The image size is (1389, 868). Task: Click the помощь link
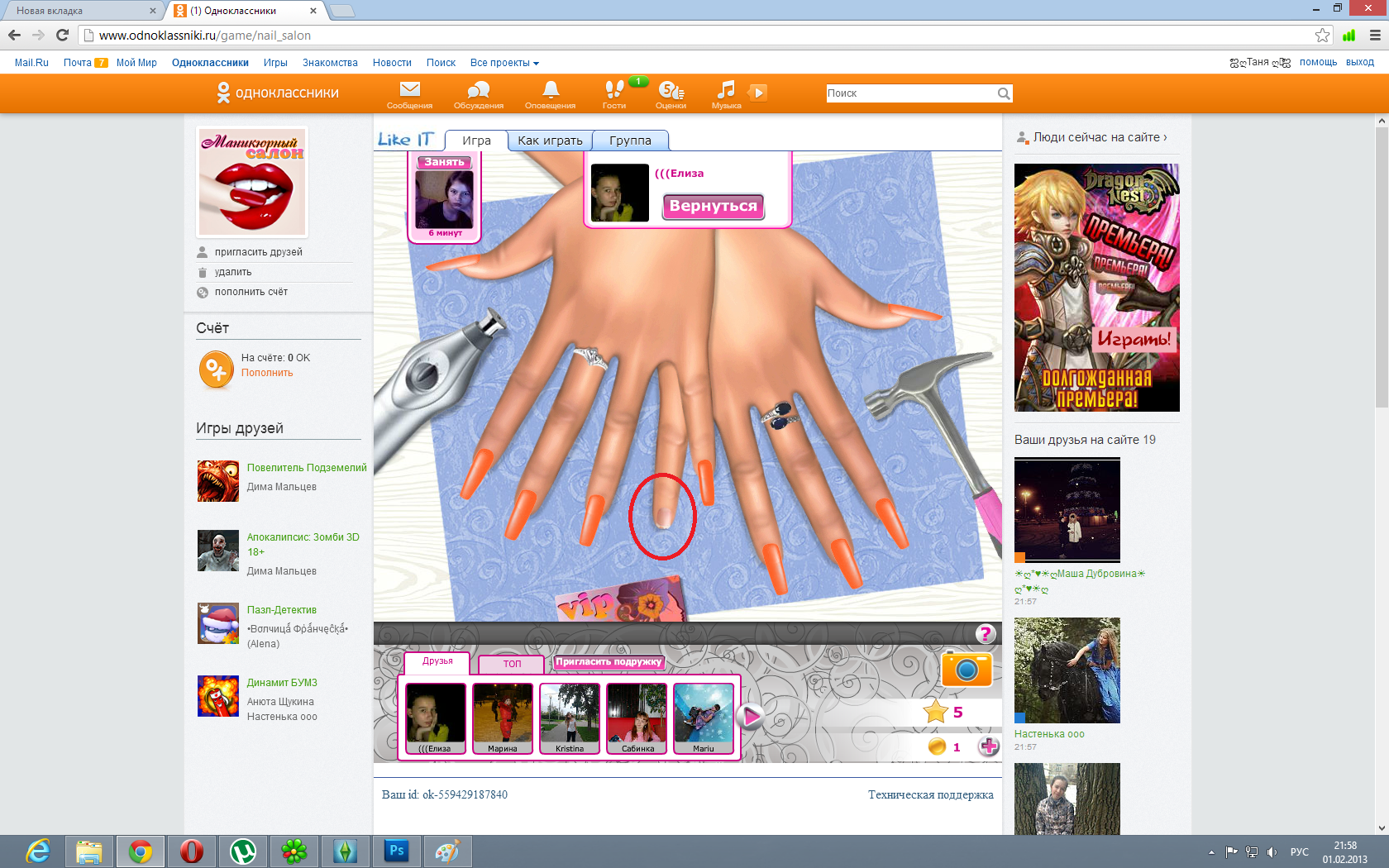(1318, 62)
